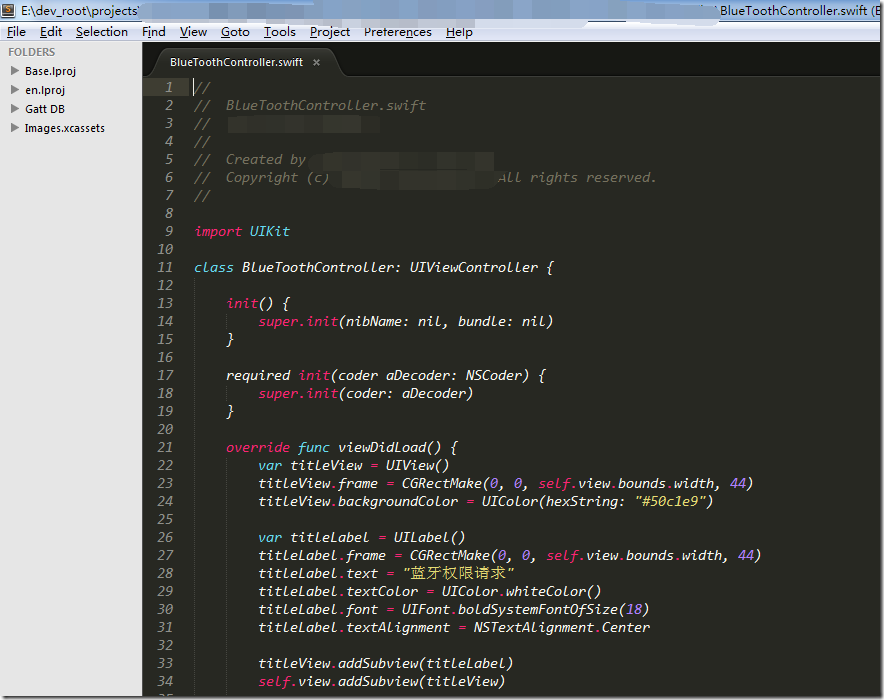Click the "#50c1e9" hex string
The height and width of the screenshot is (700, 884).
pos(670,502)
